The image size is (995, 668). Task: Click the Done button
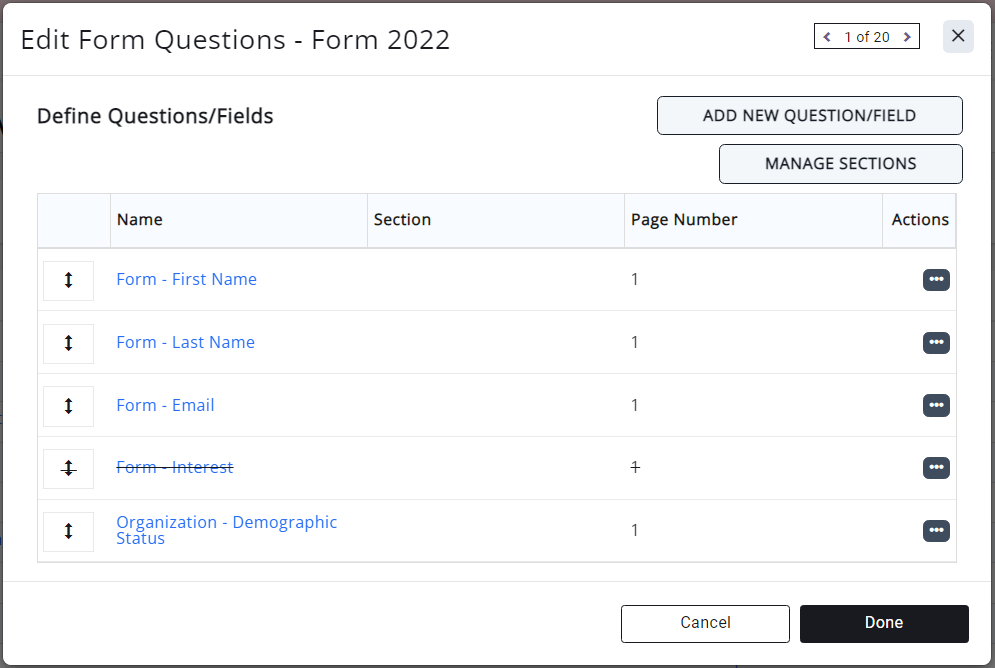tap(884, 623)
